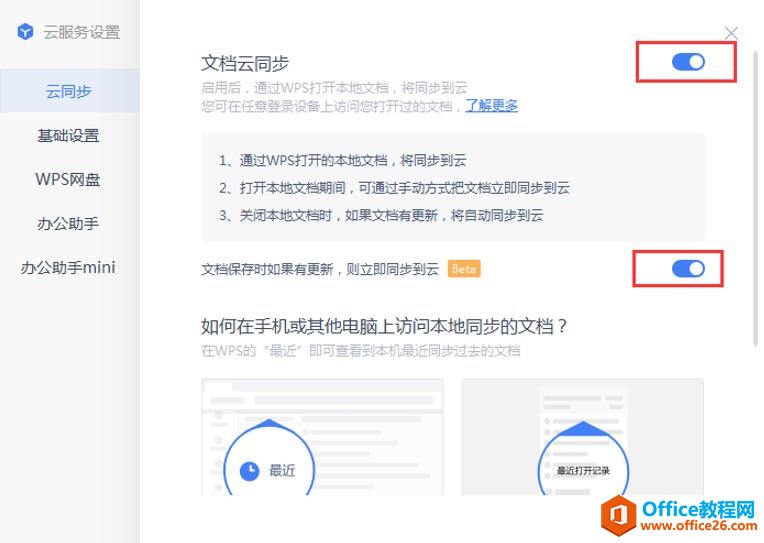
Task: Click the clock icon beside 最近
Action: pyautogui.click(x=249, y=470)
